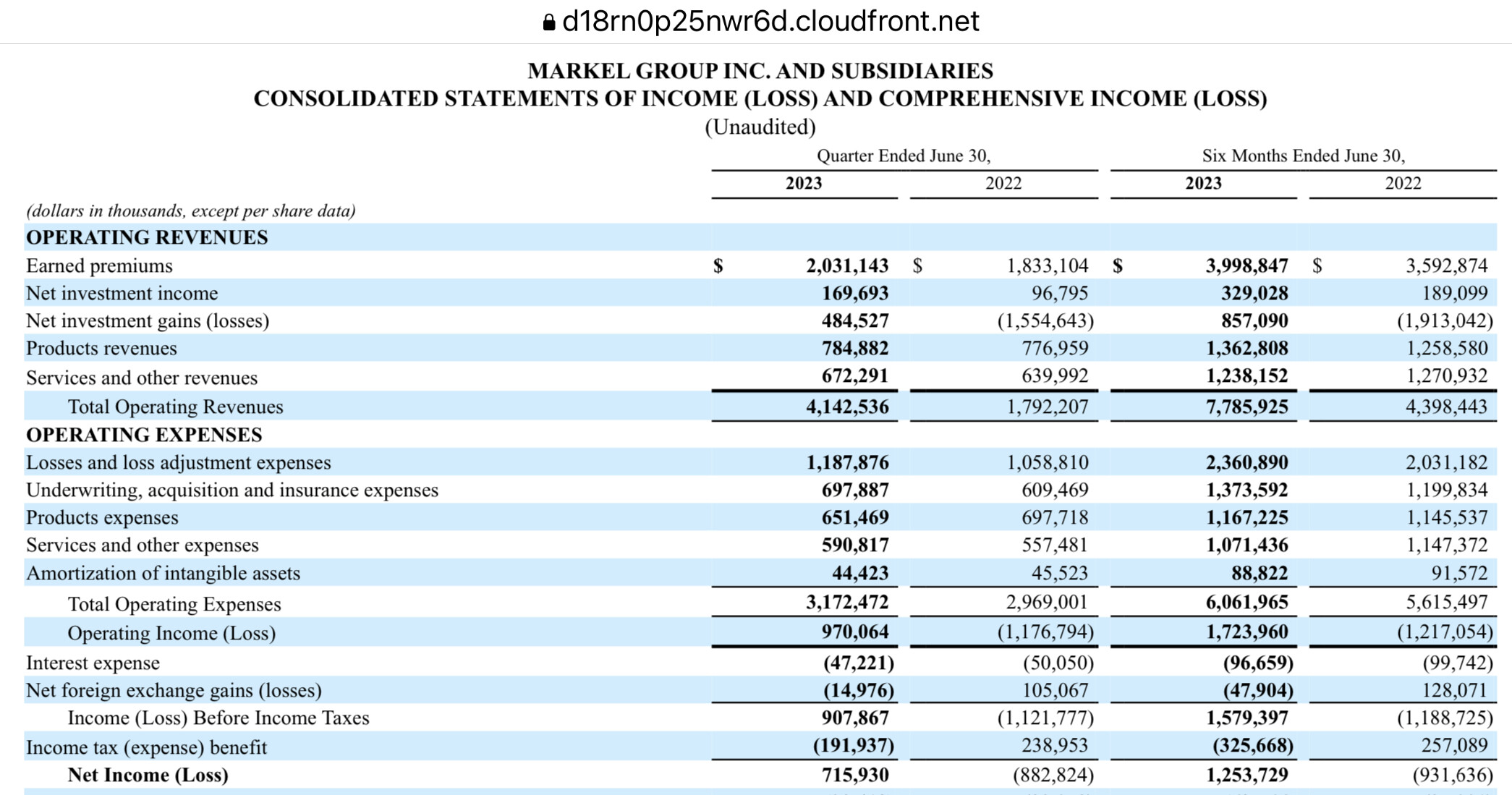The image size is (1512, 795).
Task: Select 'Quarter Ended June 30,' column header
Action: (904, 156)
